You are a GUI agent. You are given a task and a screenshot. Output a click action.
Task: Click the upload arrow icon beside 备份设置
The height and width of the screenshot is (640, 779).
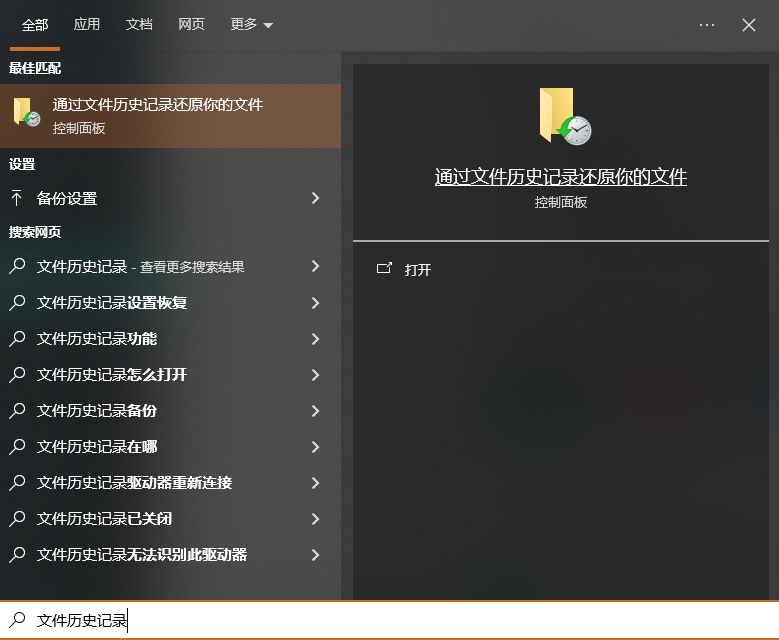(16, 198)
